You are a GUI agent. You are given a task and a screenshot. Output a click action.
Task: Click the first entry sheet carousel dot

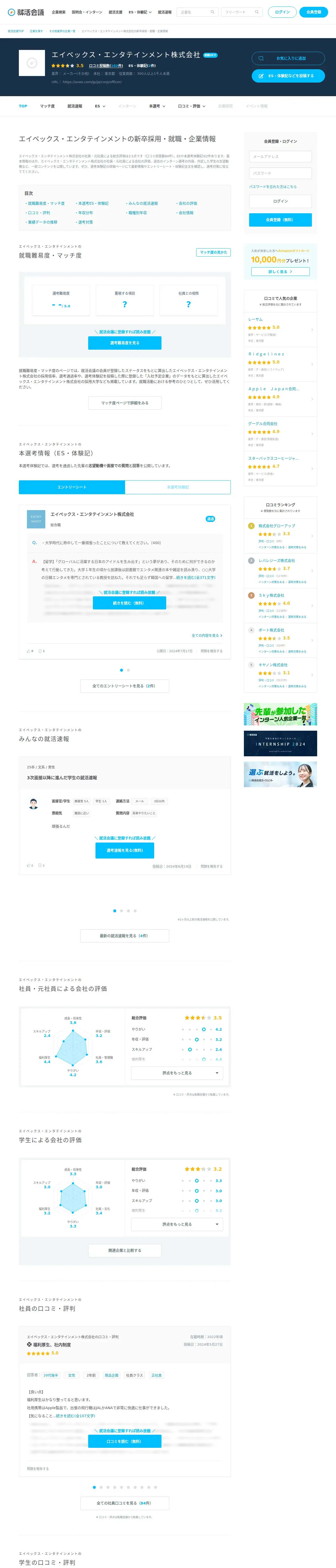click(121, 670)
